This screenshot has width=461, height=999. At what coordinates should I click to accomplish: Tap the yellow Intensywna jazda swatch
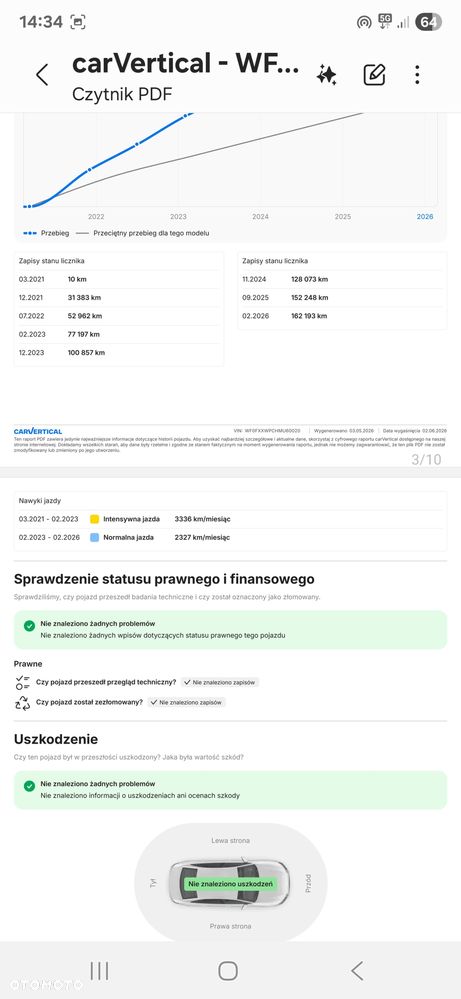pos(94,519)
